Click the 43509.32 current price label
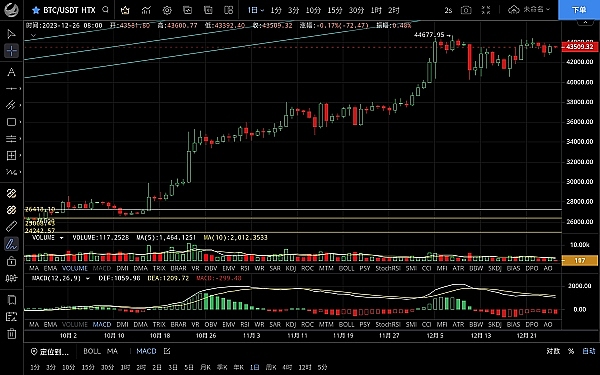 [x=580, y=47]
